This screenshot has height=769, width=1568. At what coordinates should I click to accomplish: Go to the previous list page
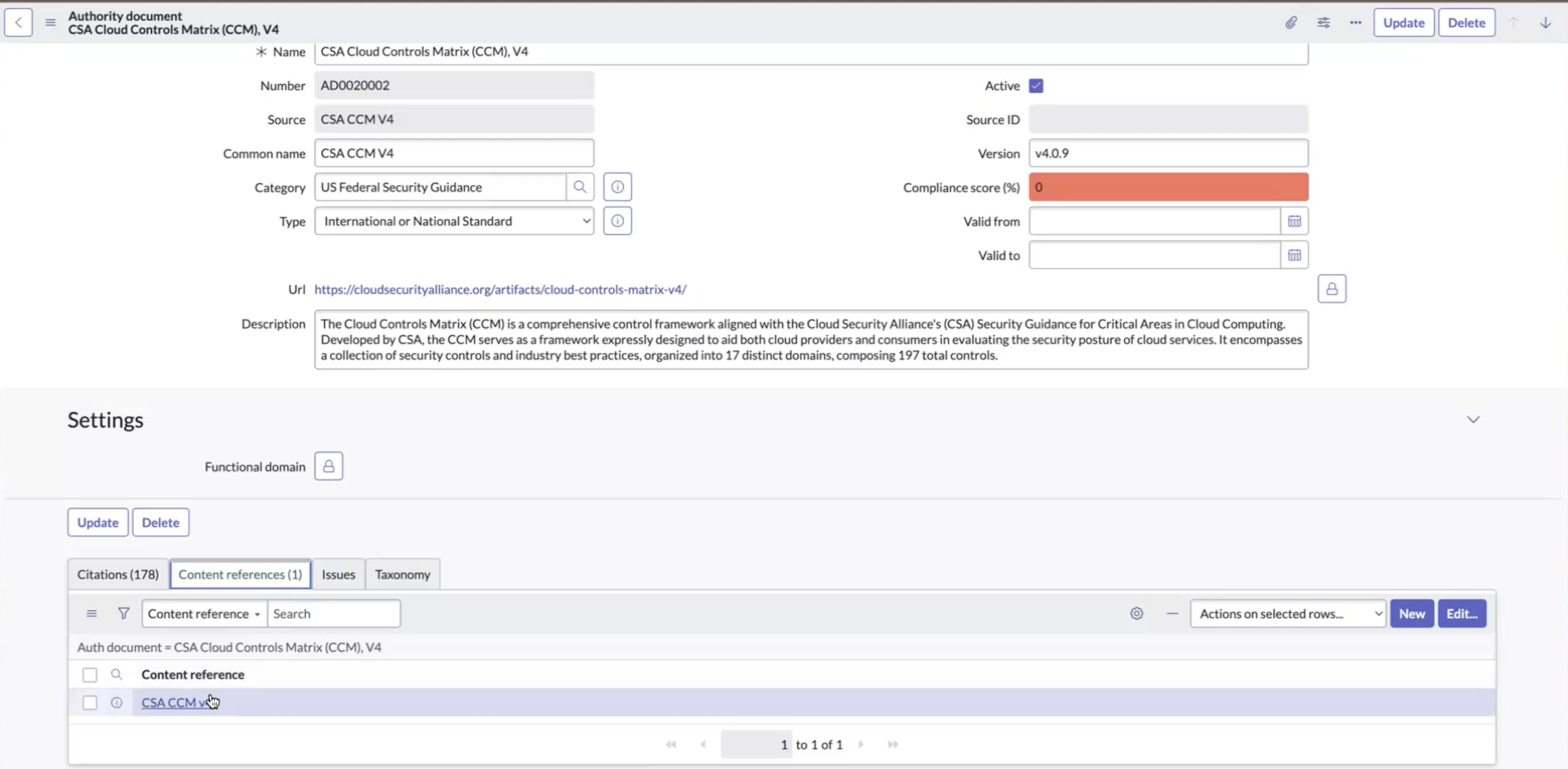point(703,744)
